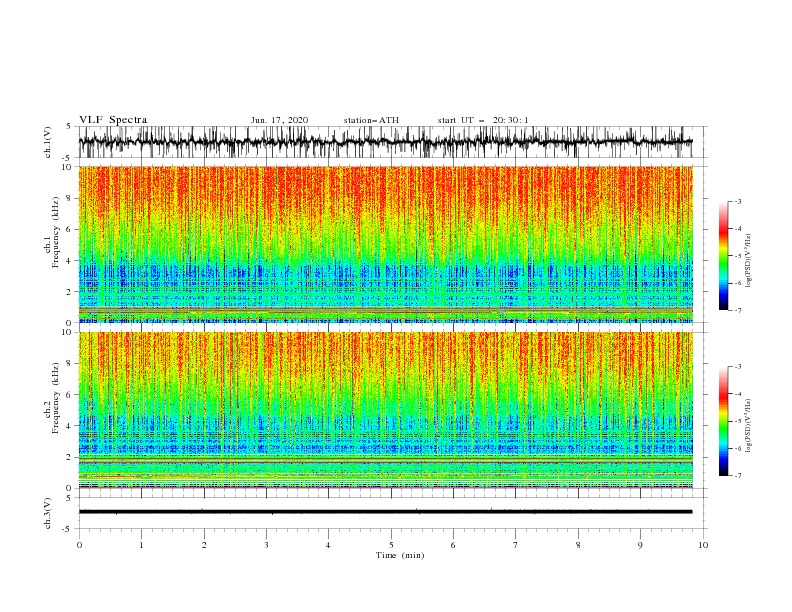The height and width of the screenshot is (612, 792).
Task: Click the 'ch.1(V)' axis label
Action: tap(48, 142)
